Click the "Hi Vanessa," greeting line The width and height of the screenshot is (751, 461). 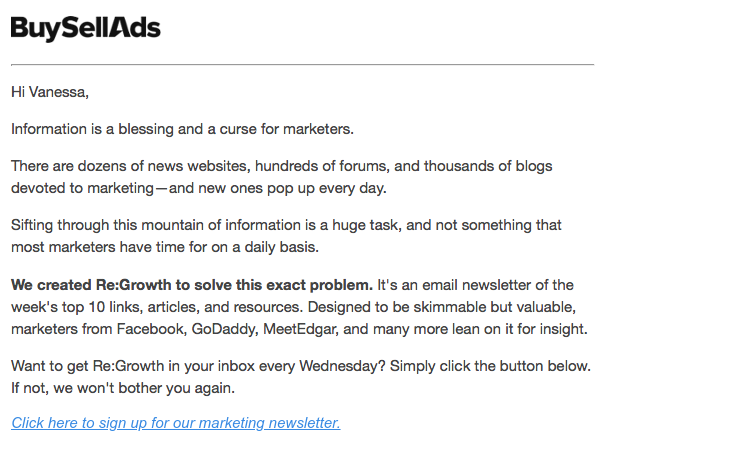pos(50,92)
